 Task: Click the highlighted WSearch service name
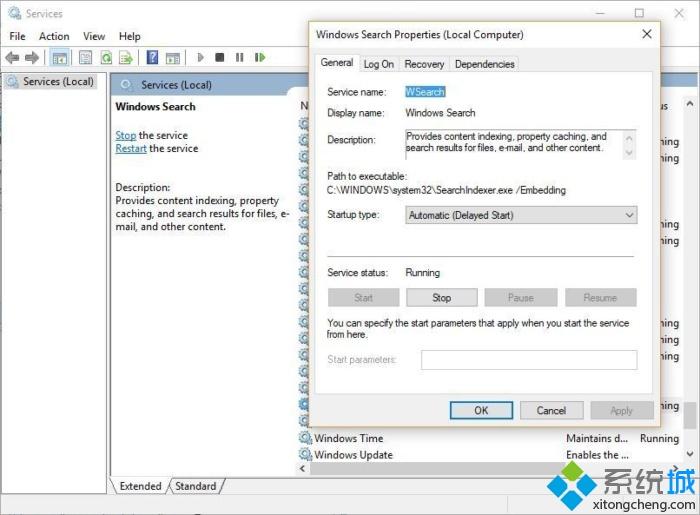pos(425,92)
